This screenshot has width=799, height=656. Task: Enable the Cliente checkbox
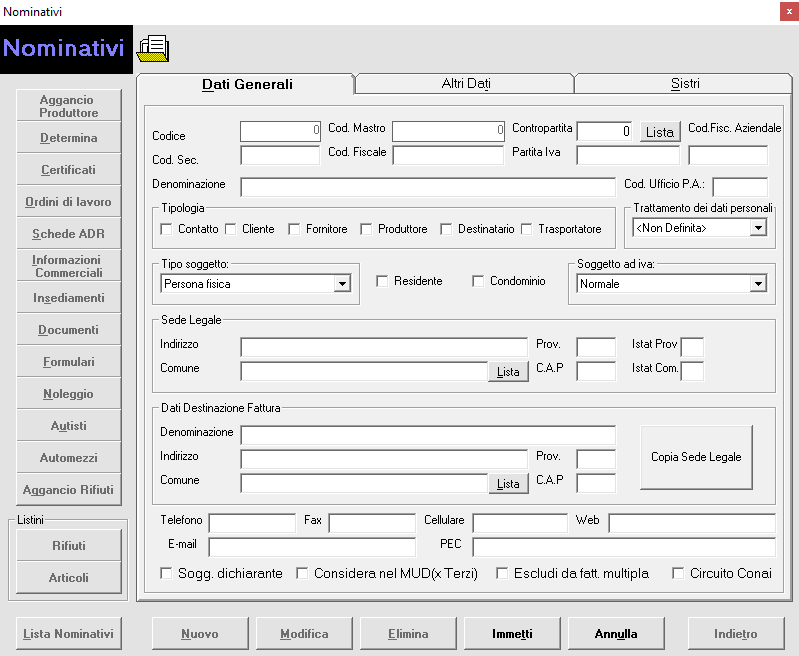tap(230, 229)
